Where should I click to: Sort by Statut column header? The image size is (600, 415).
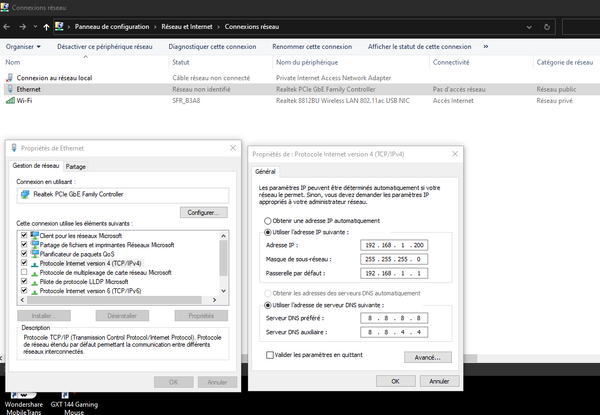181,62
